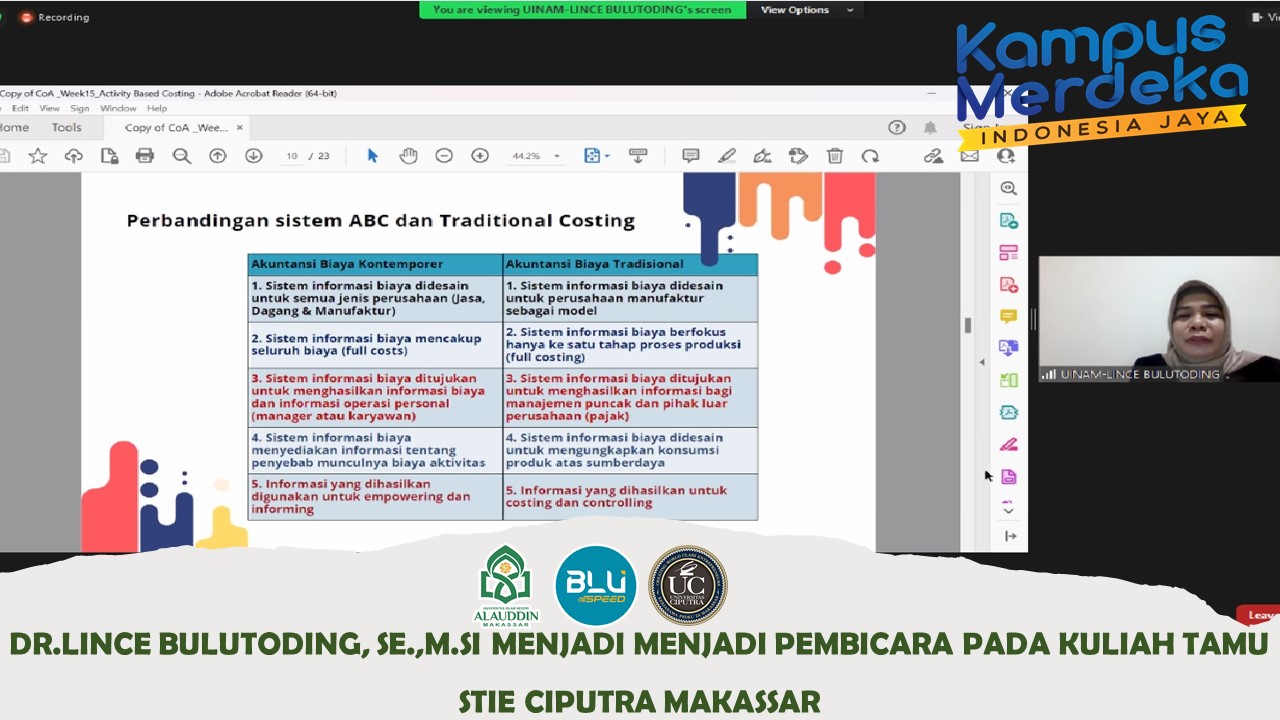Switch to the Tools tab

tap(66, 127)
